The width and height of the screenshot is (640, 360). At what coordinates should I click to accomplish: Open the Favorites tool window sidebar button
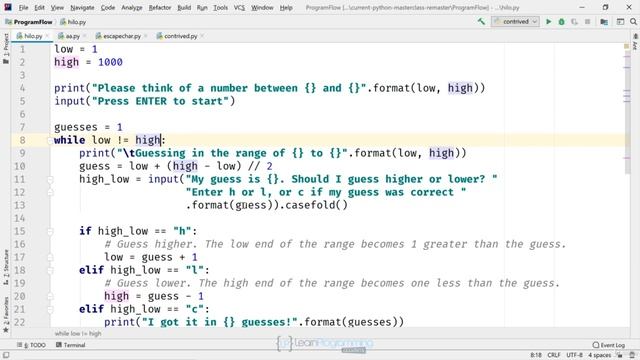[x=6, y=314]
